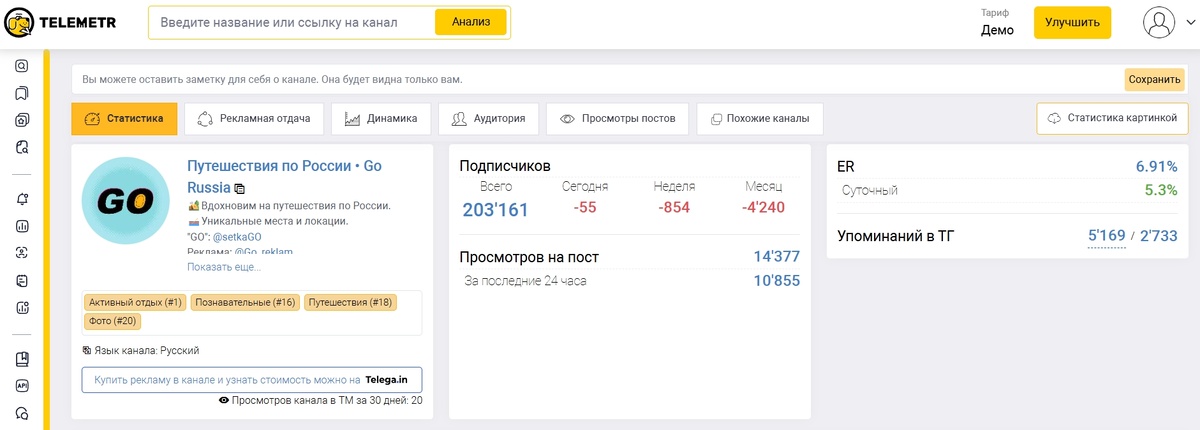Open the notifications bell in sidebar

(22, 199)
